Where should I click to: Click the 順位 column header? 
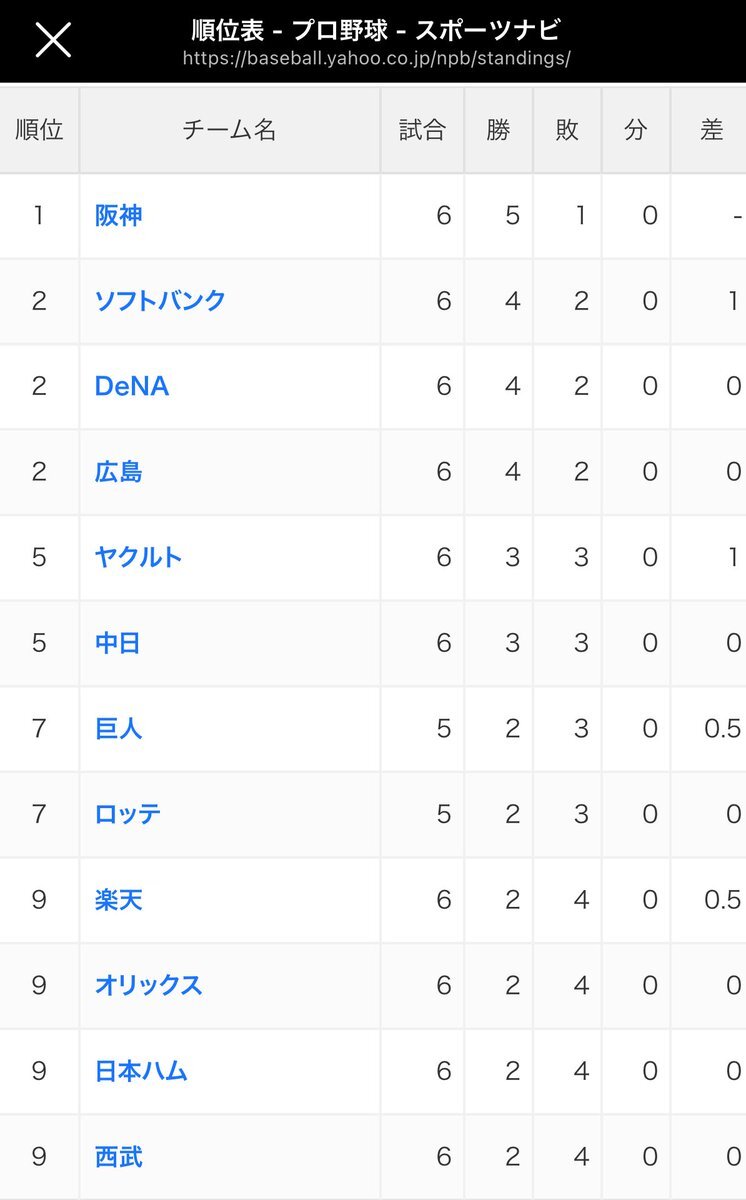(39, 130)
